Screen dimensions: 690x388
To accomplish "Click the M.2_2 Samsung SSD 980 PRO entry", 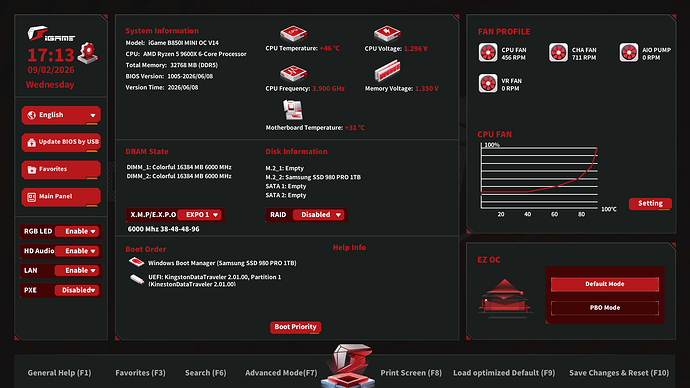I will point(313,177).
